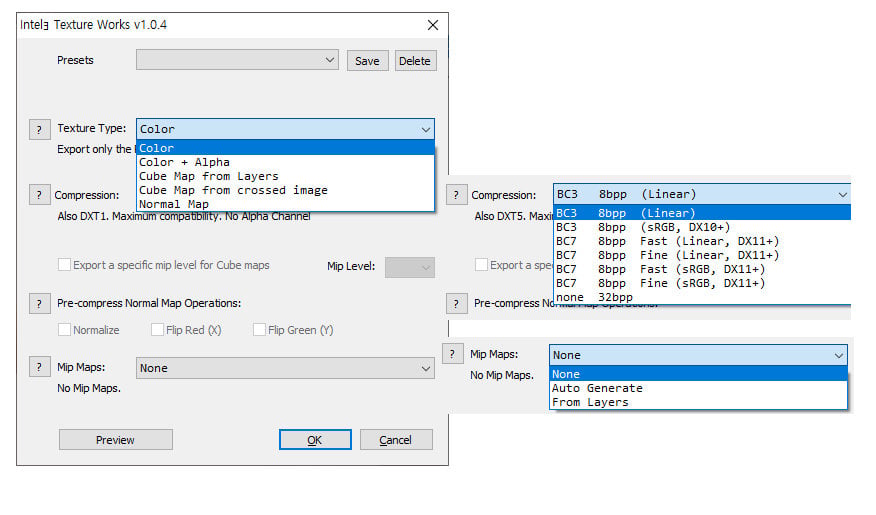Viewport: 876px width, 515px height.
Task: Open the Presets dropdown
Action: (237, 60)
